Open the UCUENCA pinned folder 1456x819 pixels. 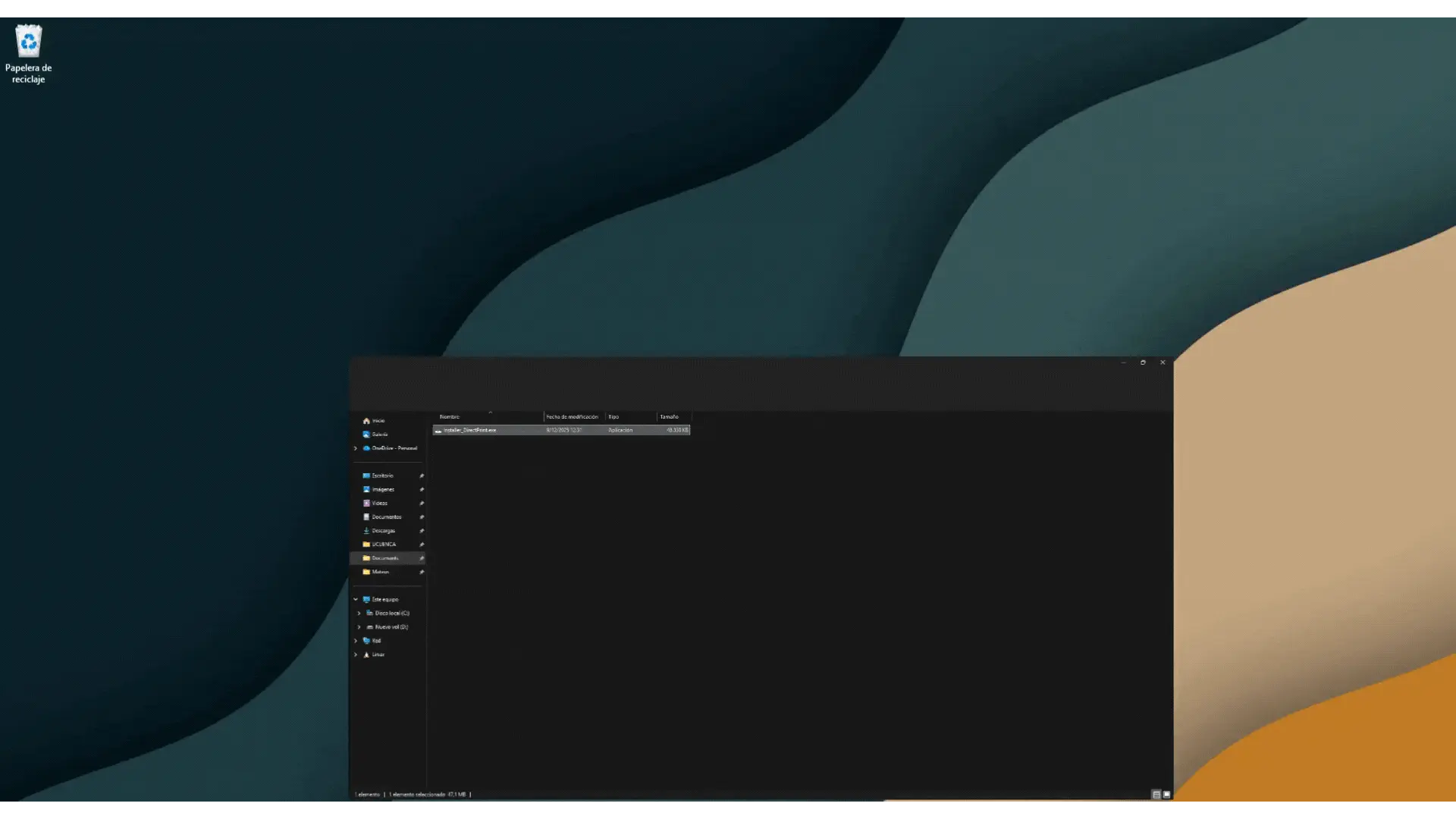point(383,544)
